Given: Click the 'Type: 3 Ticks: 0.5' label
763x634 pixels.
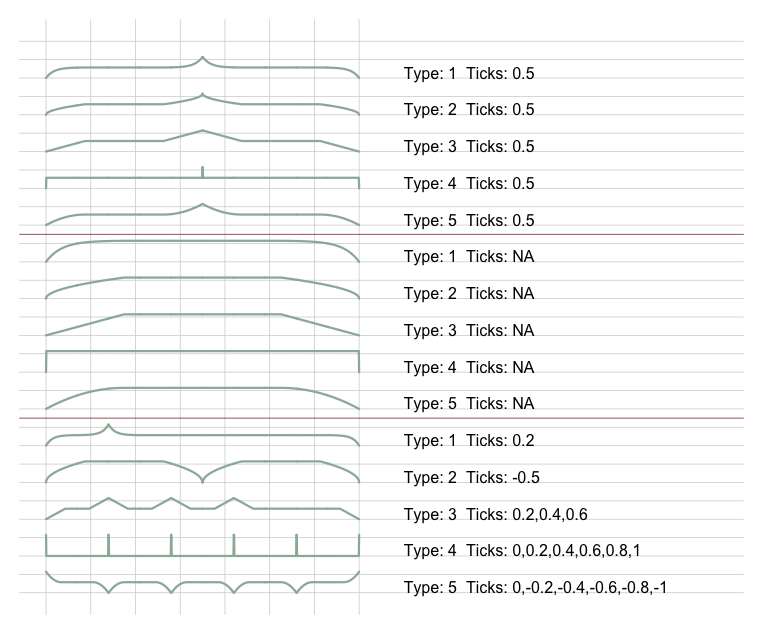Looking at the screenshot, I should pyautogui.click(x=469, y=146).
